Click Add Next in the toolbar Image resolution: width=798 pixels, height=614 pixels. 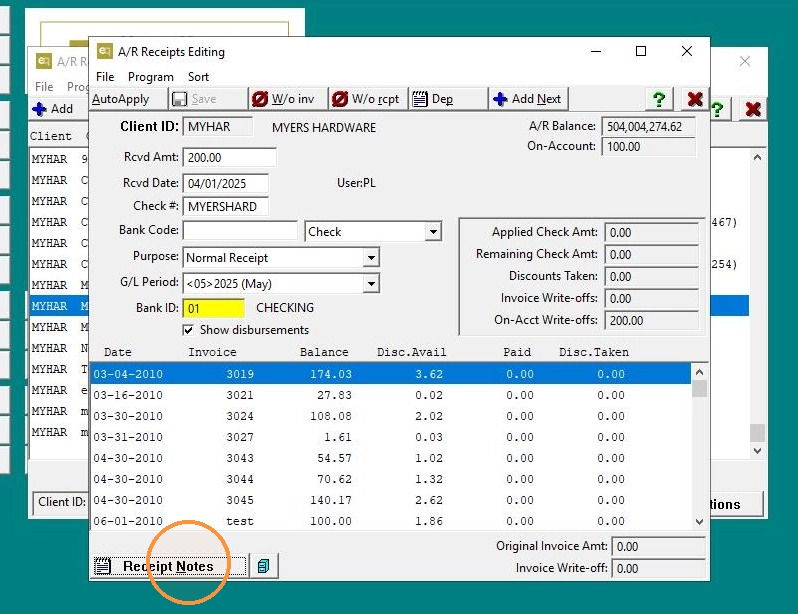pyautogui.click(x=528, y=99)
